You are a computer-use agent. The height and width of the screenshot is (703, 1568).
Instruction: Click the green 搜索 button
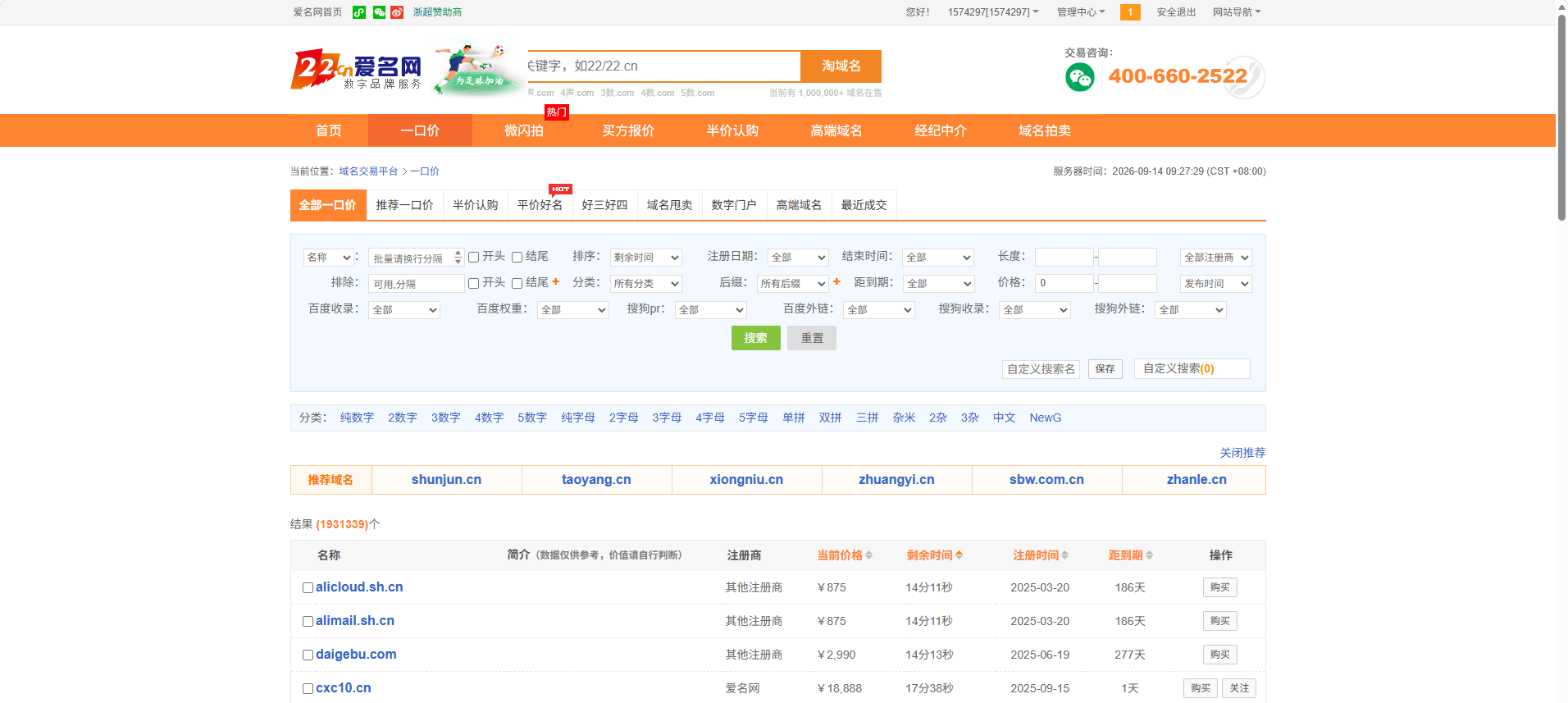pyautogui.click(x=756, y=338)
